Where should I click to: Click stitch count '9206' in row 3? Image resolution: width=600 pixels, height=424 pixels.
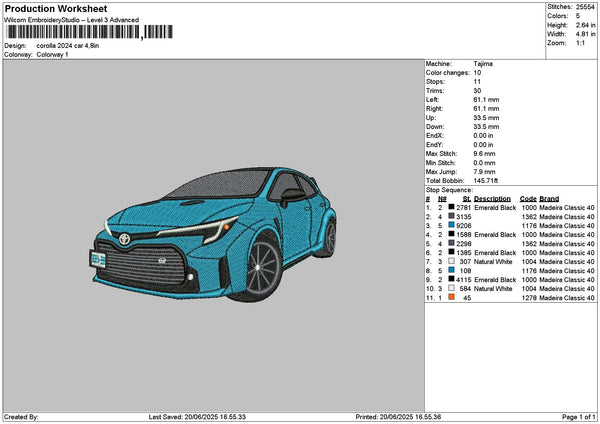[x=463, y=226]
